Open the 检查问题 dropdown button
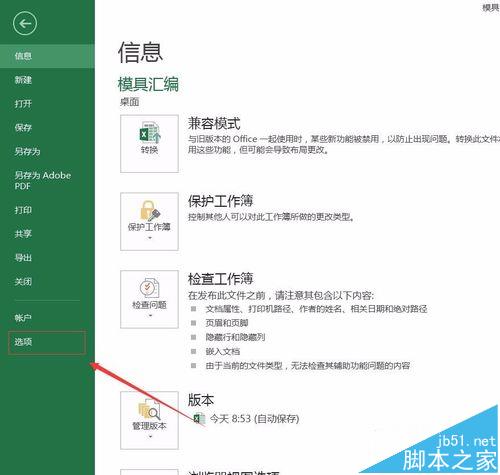 (149, 299)
